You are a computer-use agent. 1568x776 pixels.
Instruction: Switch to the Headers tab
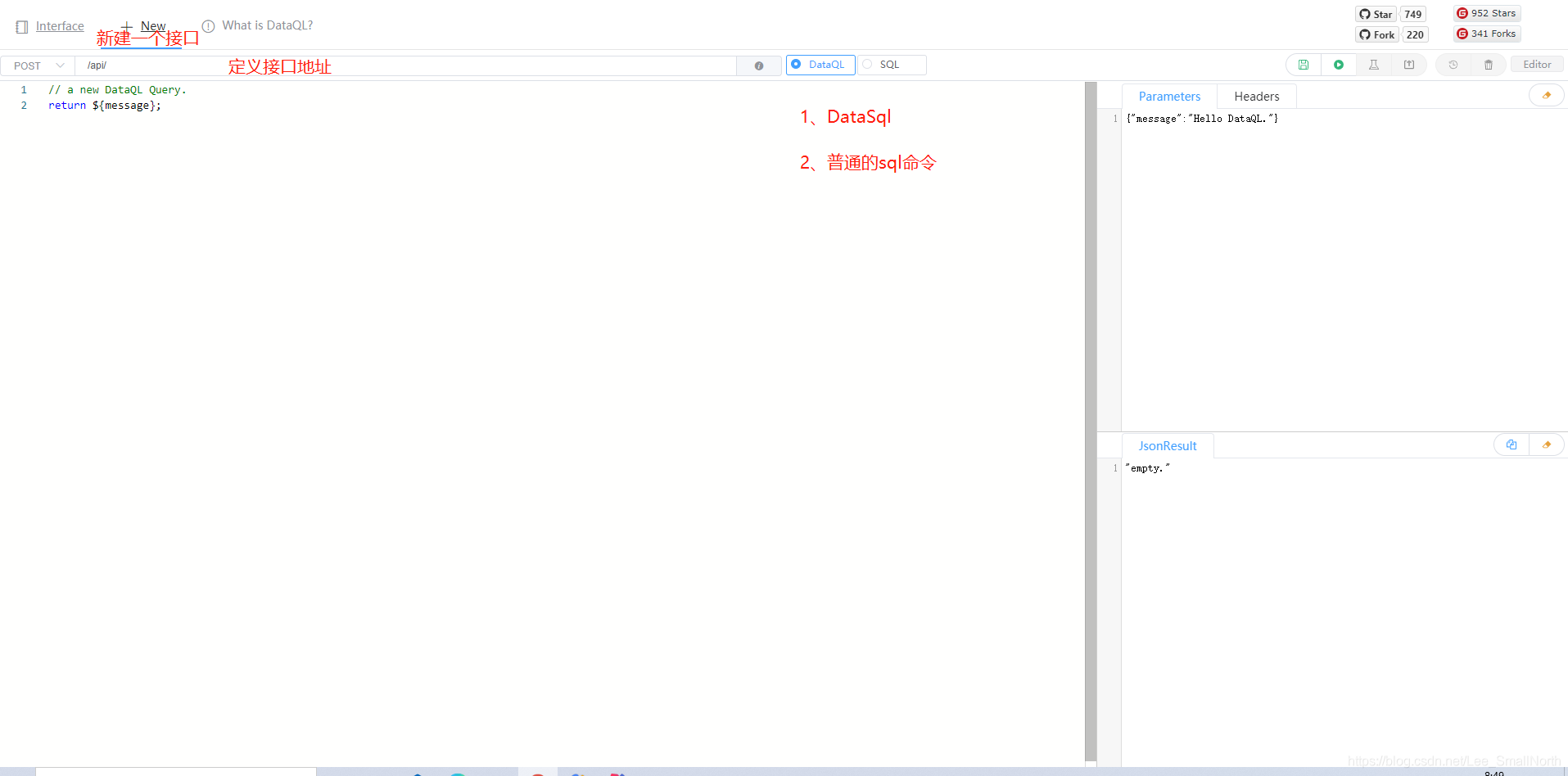pyautogui.click(x=1256, y=96)
